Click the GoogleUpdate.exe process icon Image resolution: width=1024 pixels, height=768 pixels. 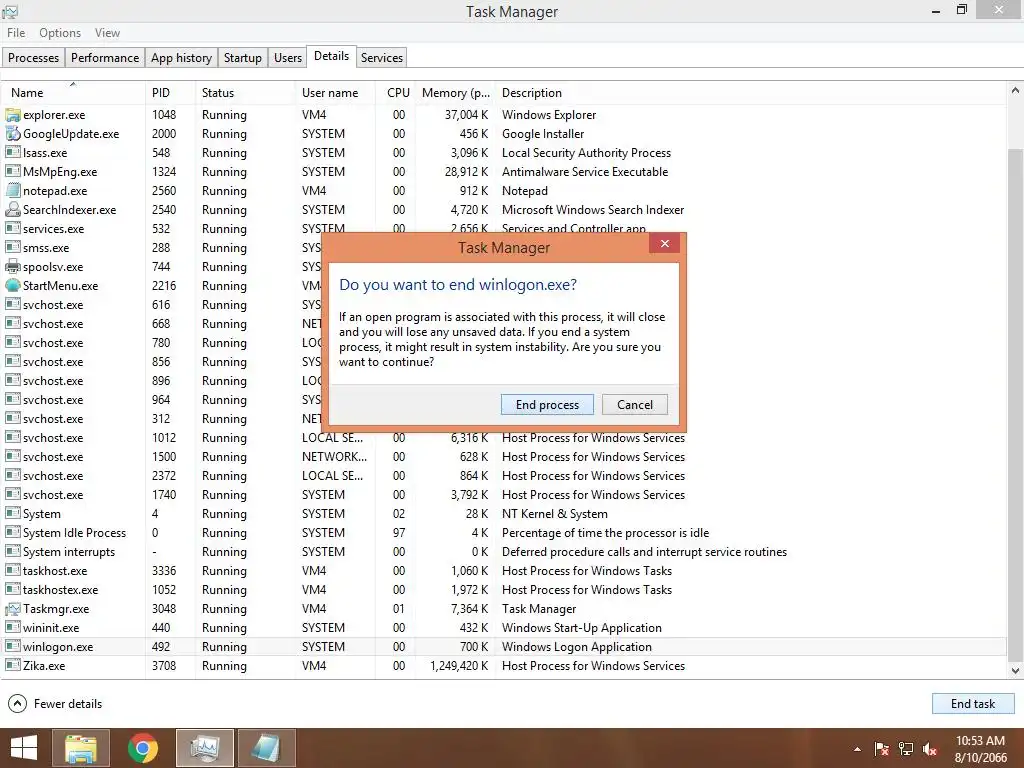(x=12, y=134)
